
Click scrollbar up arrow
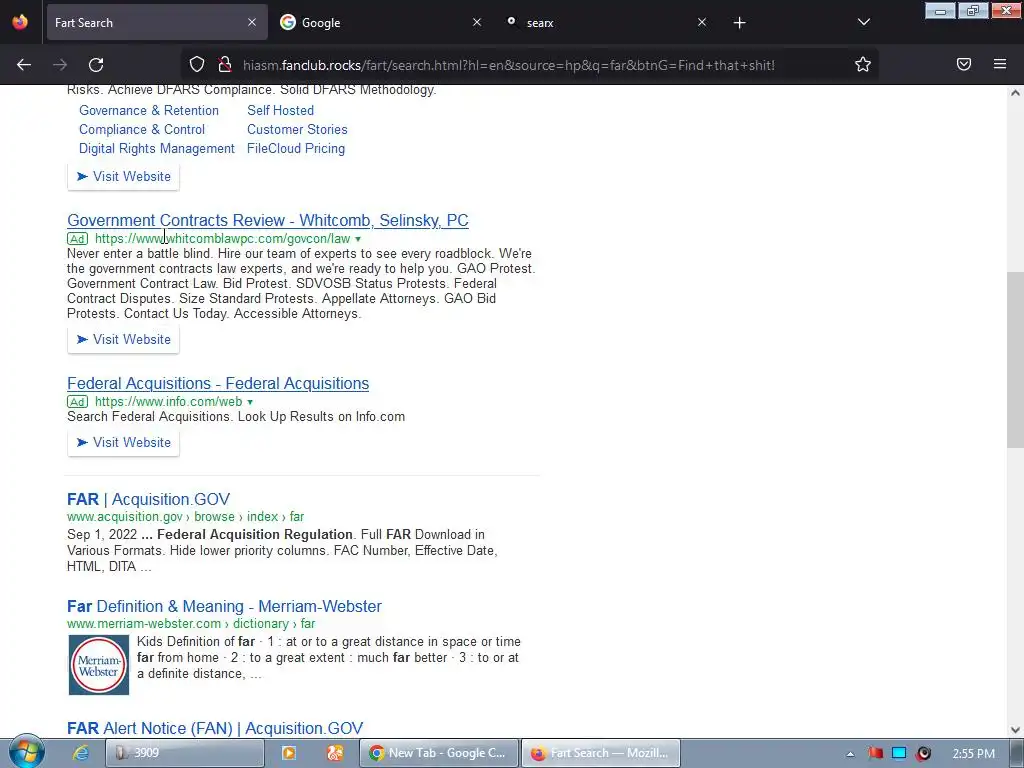coord(1015,93)
